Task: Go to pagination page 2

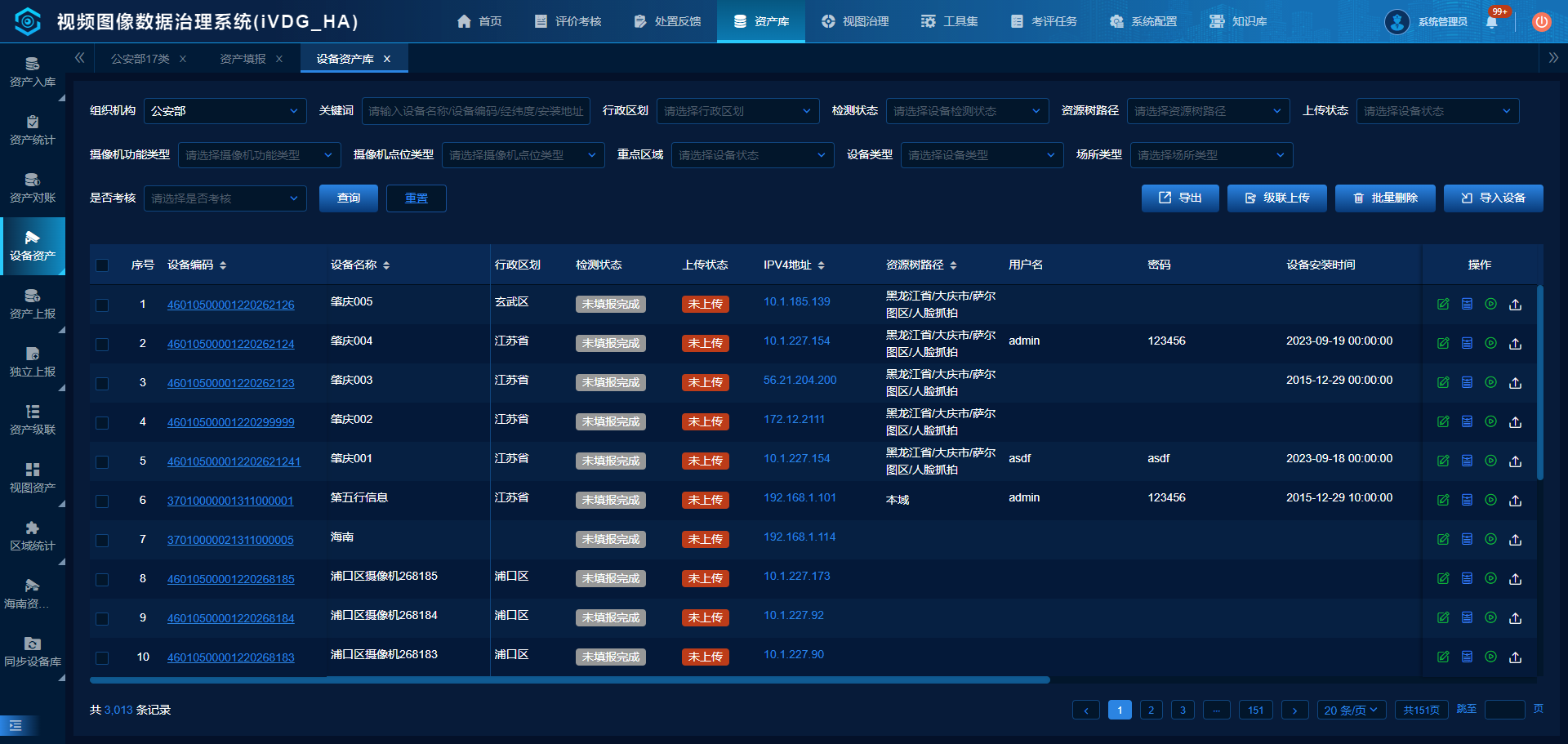Action: point(1151,711)
